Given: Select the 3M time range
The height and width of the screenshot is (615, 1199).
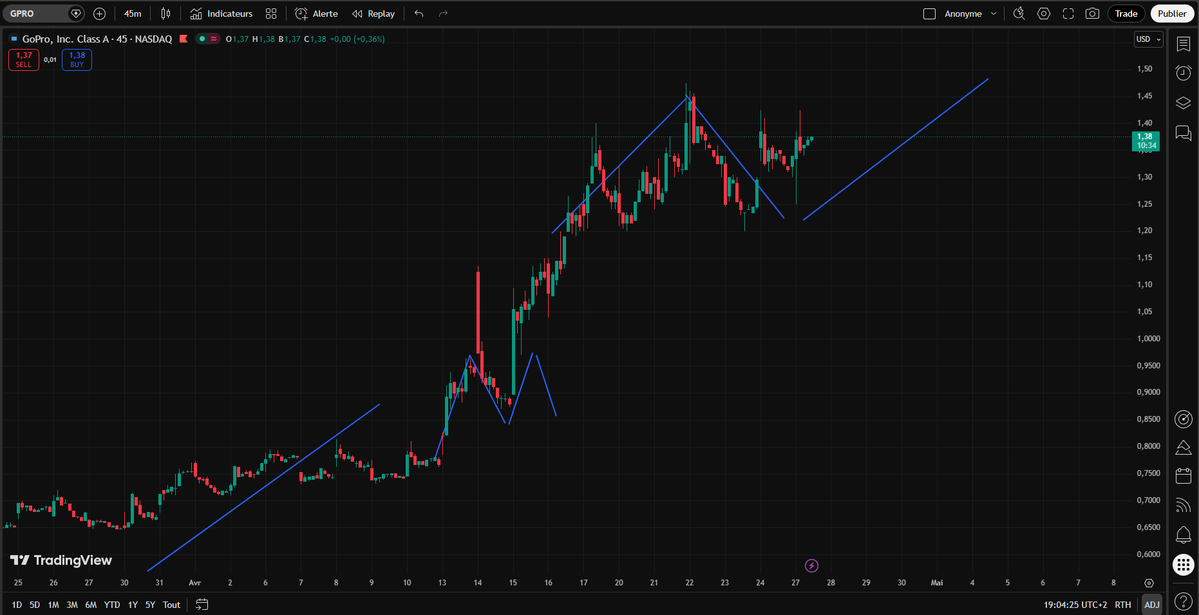Looking at the screenshot, I should click(72, 604).
